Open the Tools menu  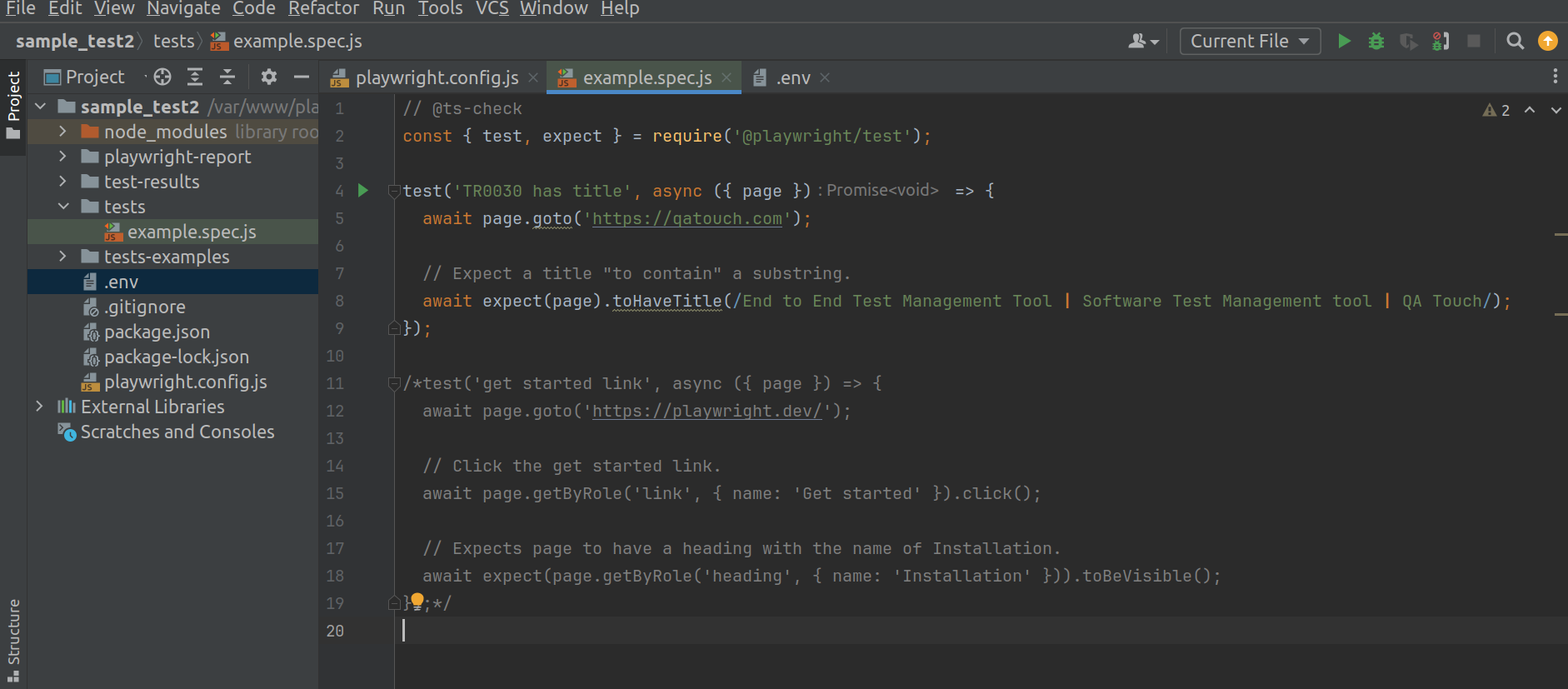tap(440, 8)
